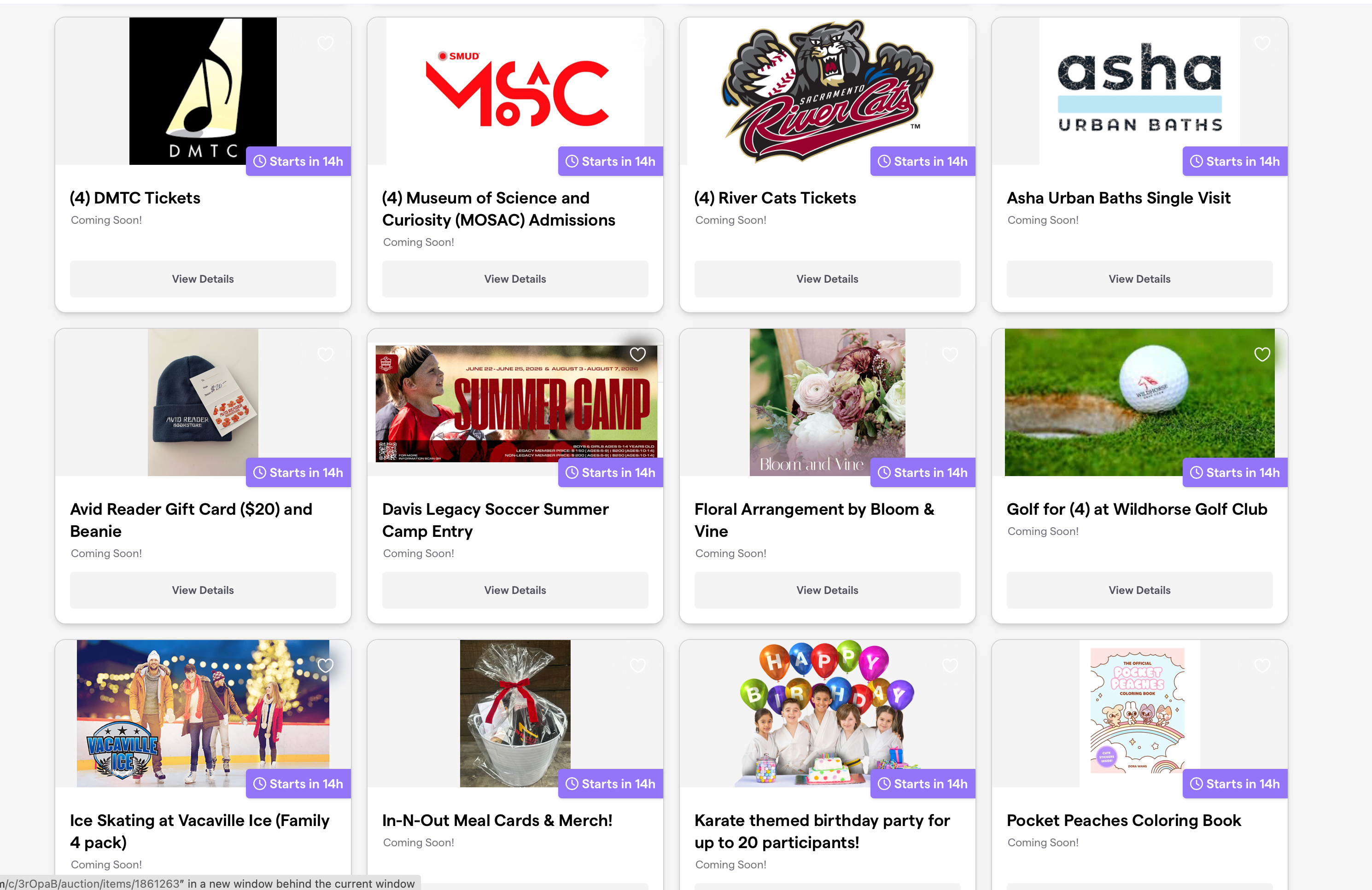
Task: Favorite the Davis Legacy Soccer Camp heart
Action: (637, 354)
